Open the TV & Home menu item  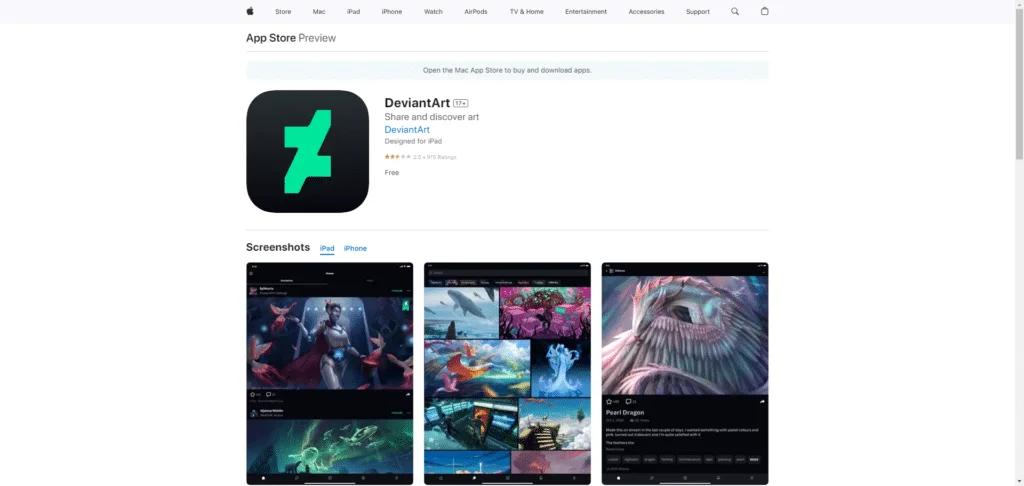pyautogui.click(x=526, y=12)
